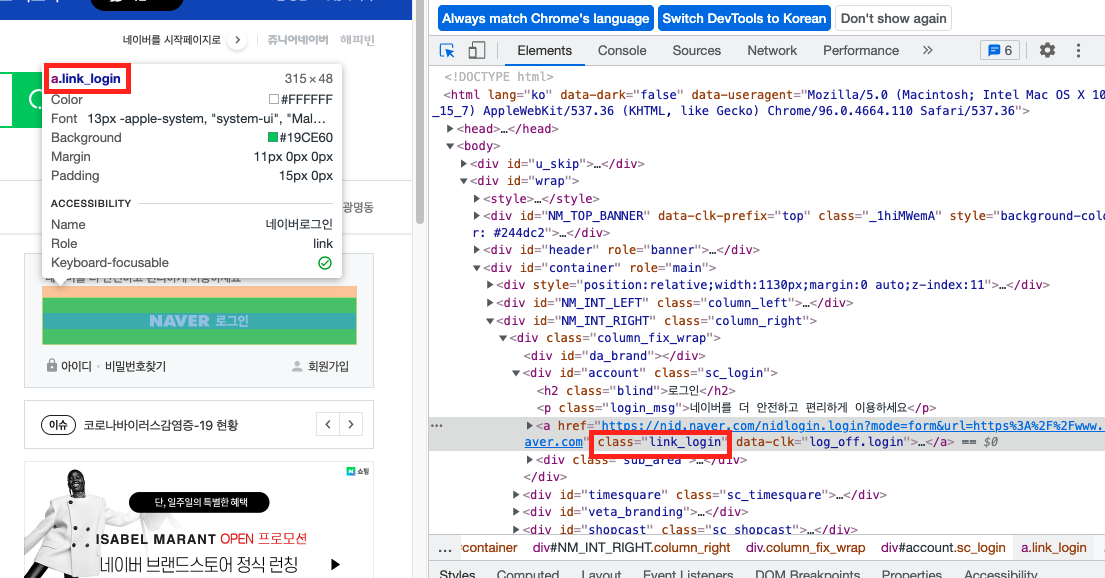This screenshot has height=578, width=1105.
Task: Expand the style element node
Action: tap(477, 199)
